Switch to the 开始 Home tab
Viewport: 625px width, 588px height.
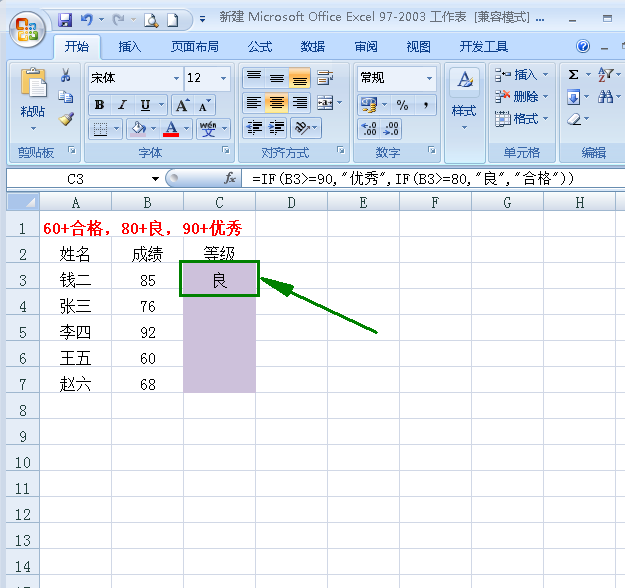(77, 47)
